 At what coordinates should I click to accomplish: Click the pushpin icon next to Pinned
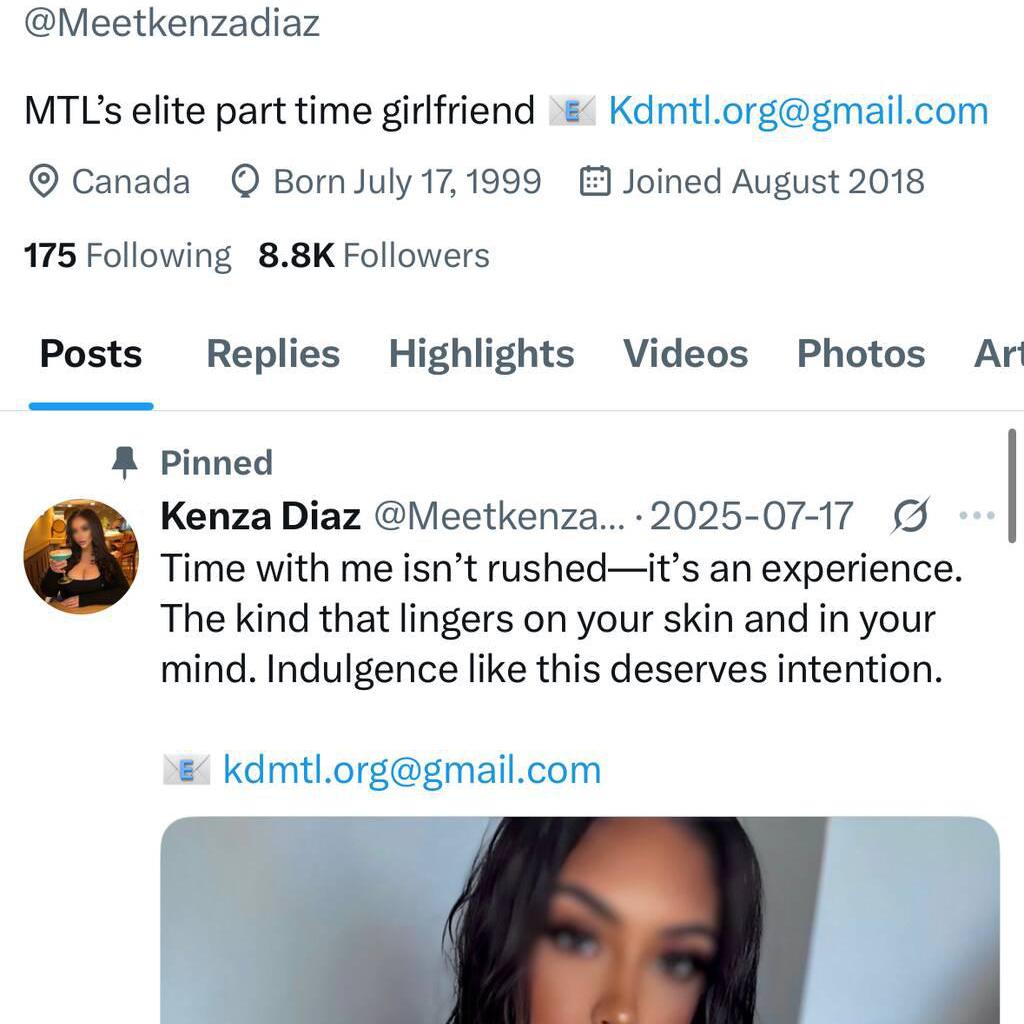(125, 463)
